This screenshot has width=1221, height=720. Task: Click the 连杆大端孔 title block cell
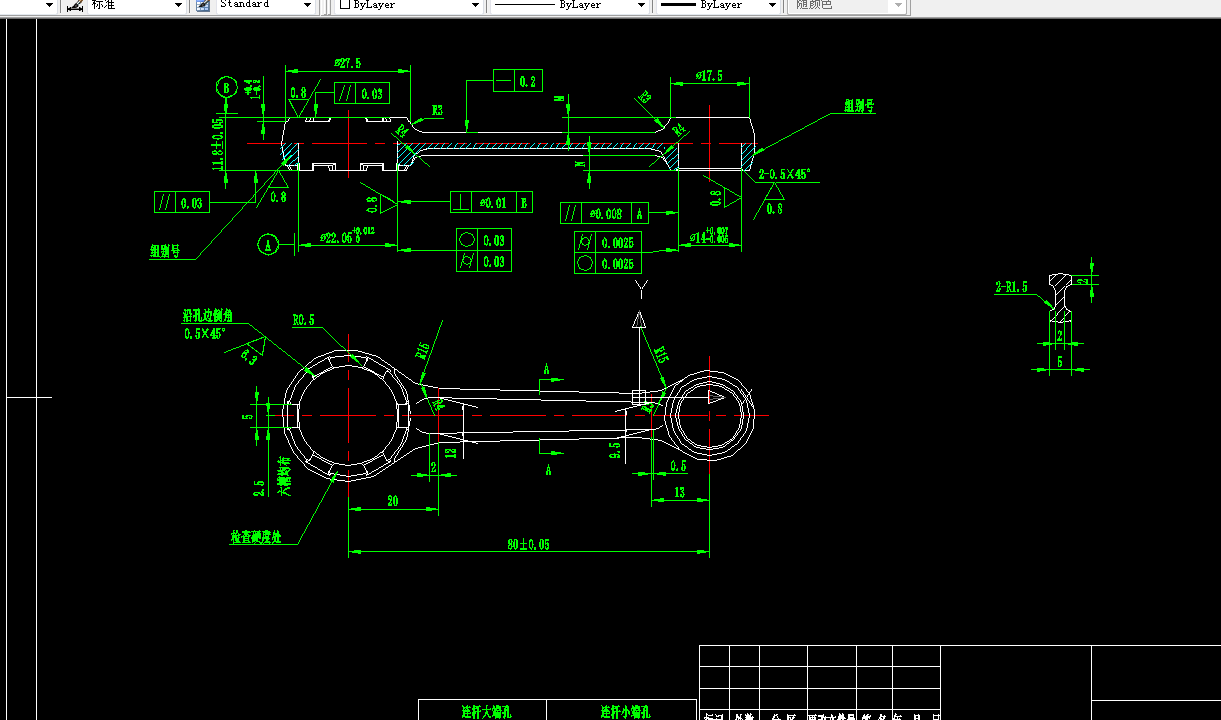pos(484,711)
